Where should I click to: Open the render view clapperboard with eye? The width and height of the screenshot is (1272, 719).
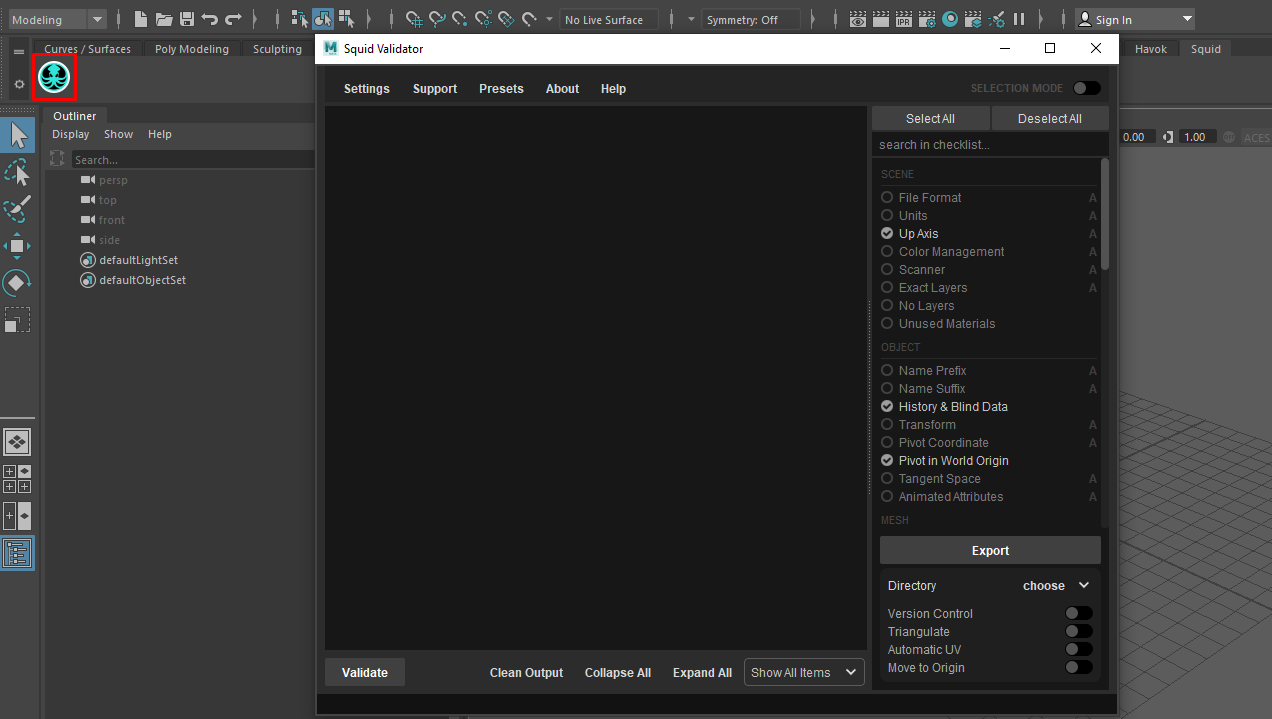[x=857, y=19]
